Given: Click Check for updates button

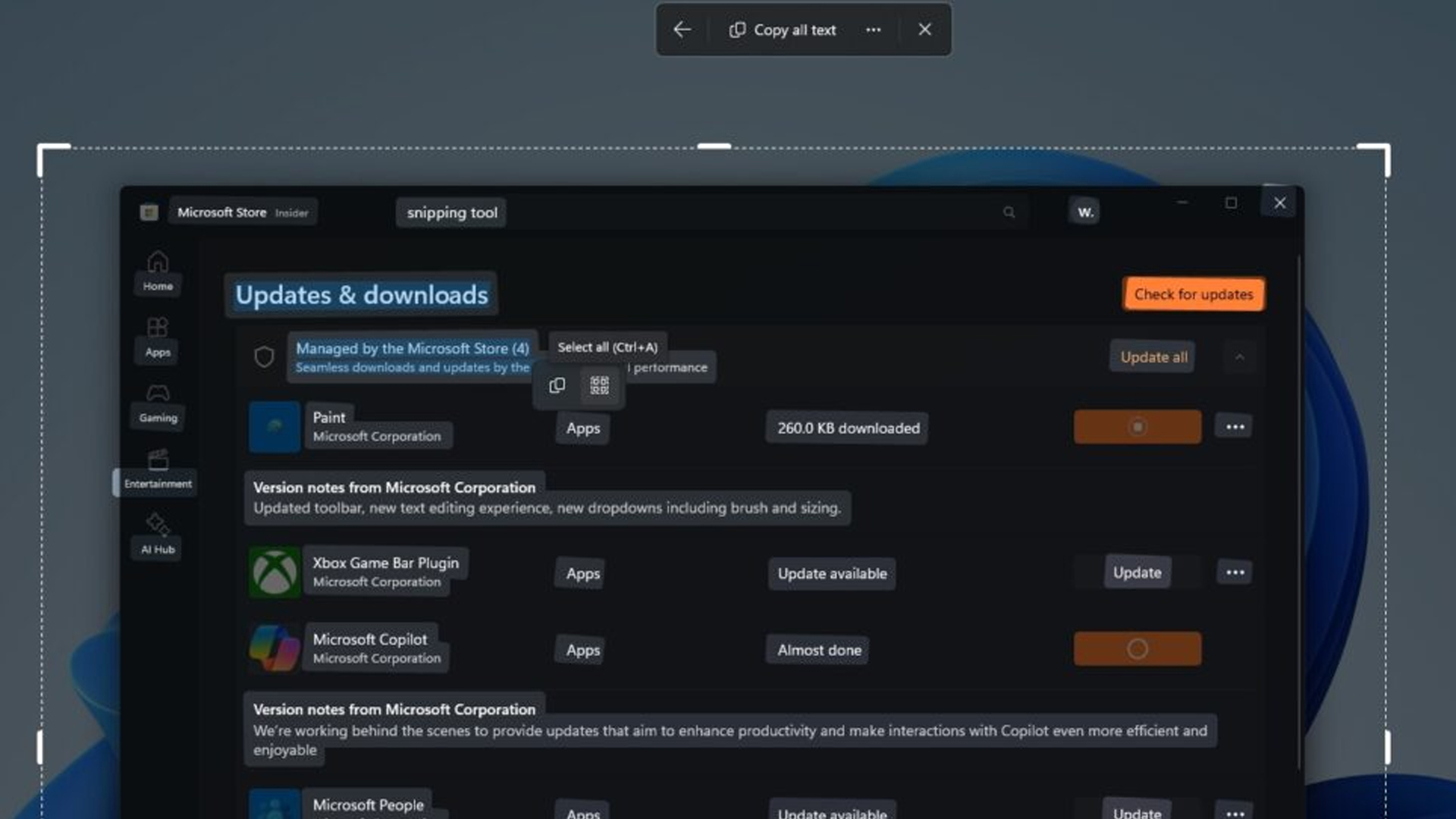Looking at the screenshot, I should coord(1193,294).
